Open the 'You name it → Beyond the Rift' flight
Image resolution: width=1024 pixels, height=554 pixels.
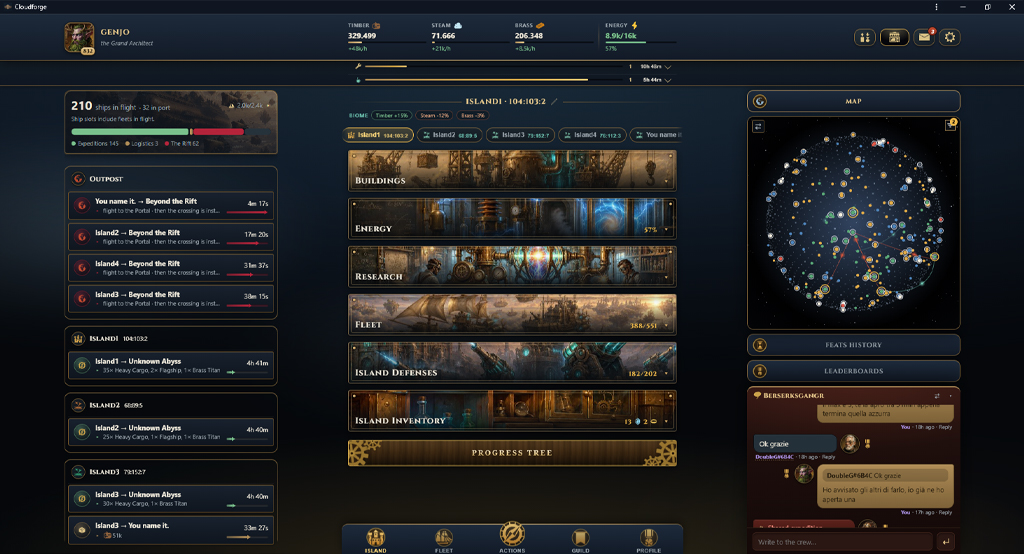171,206
